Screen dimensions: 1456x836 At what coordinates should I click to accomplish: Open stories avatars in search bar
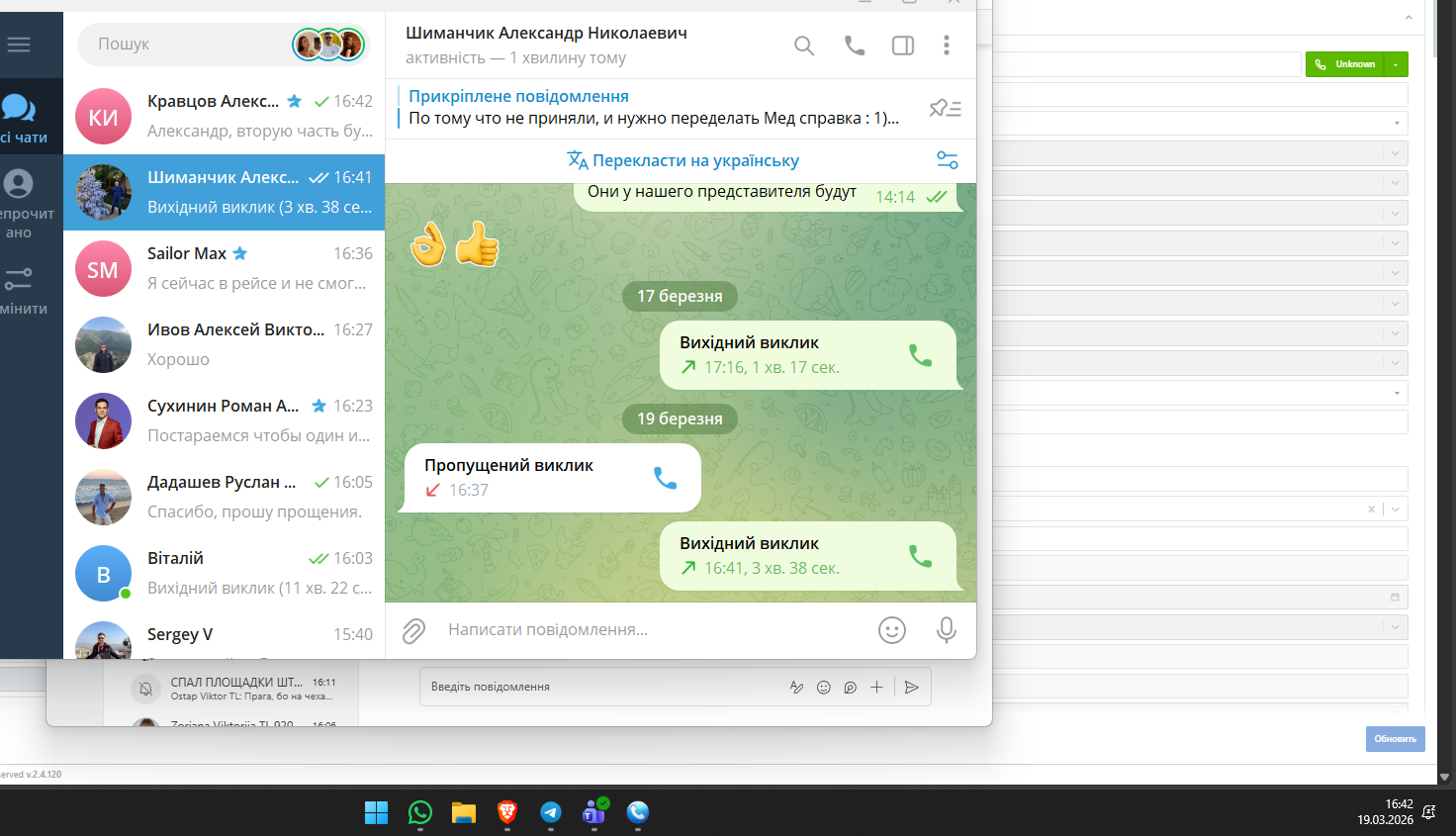(x=329, y=45)
